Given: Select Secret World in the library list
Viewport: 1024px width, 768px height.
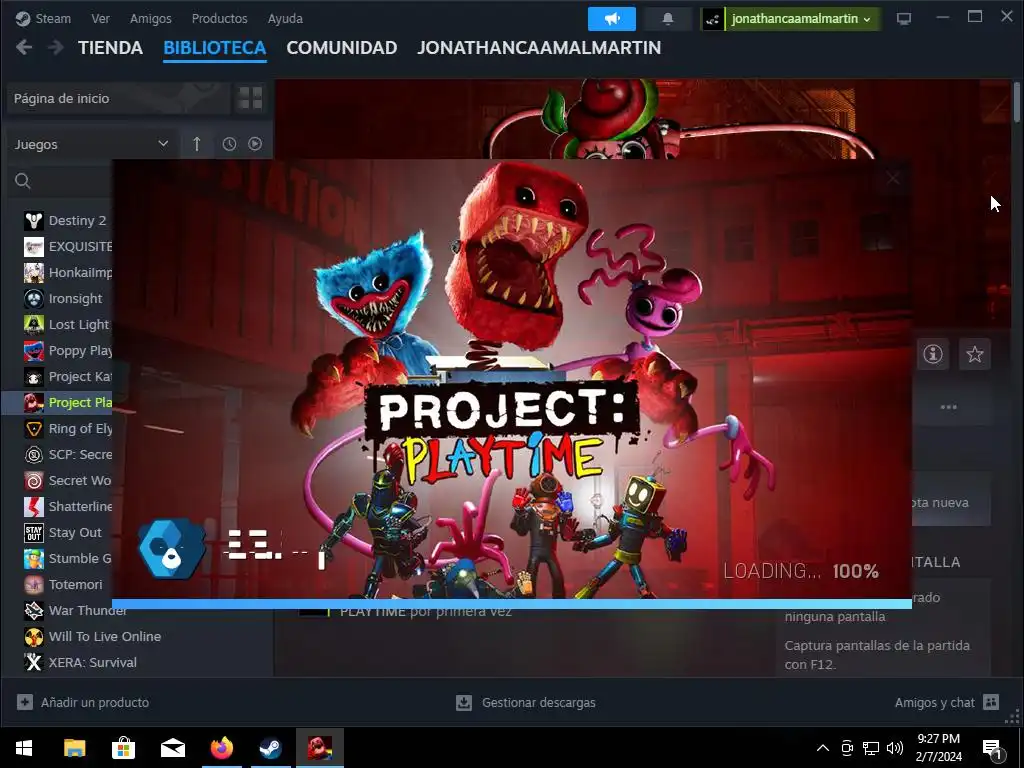Looking at the screenshot, I should tap(67, 481).
